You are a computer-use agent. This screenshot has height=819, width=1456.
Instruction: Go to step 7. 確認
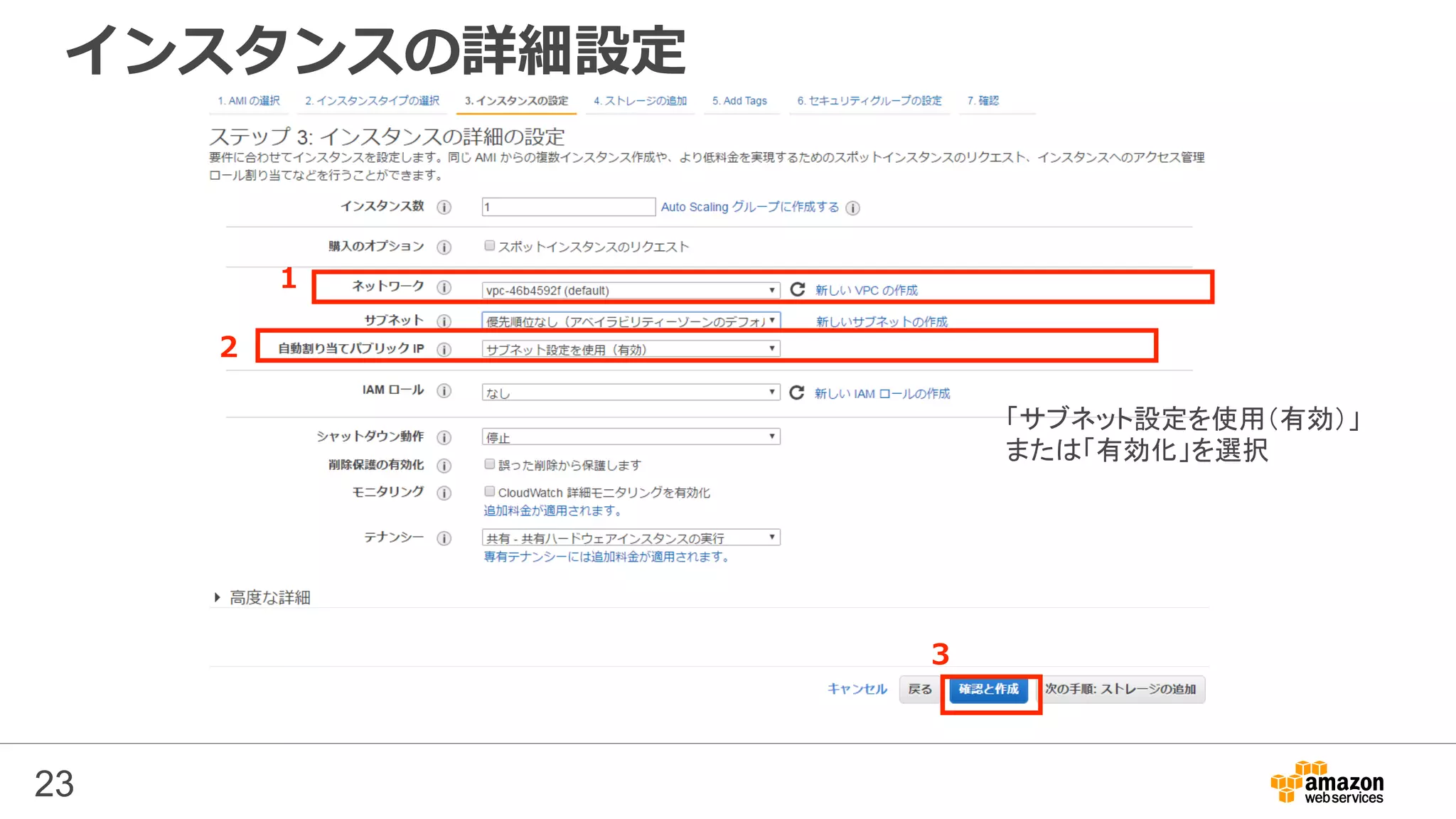point(983,101)
